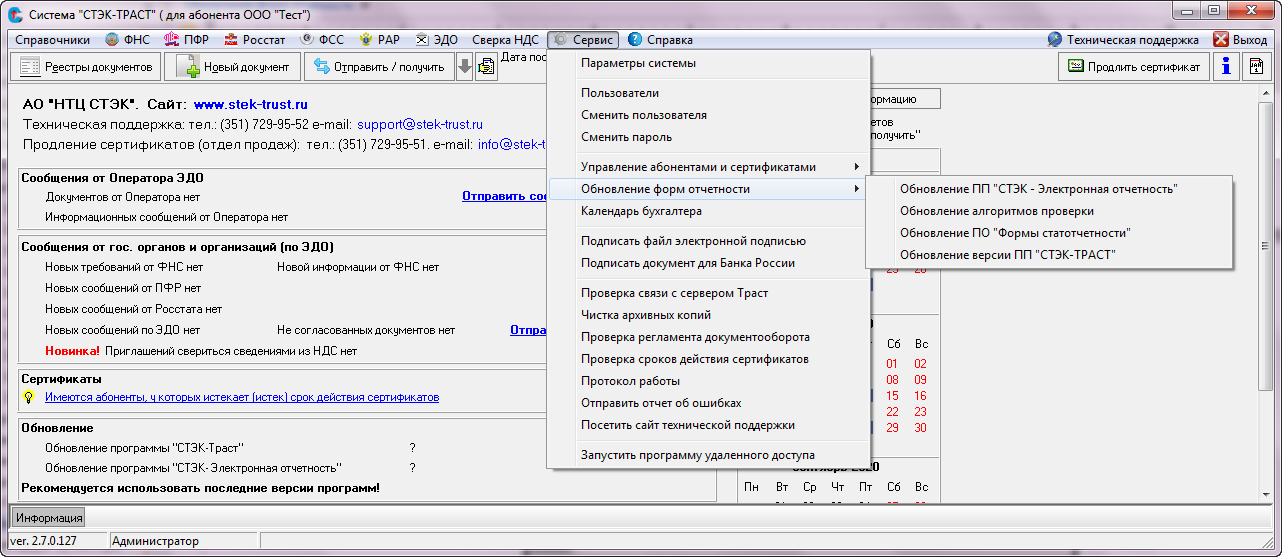Select Пользователи menu item
Viewport: 1282px width, 557px height.
click(710, 93)
